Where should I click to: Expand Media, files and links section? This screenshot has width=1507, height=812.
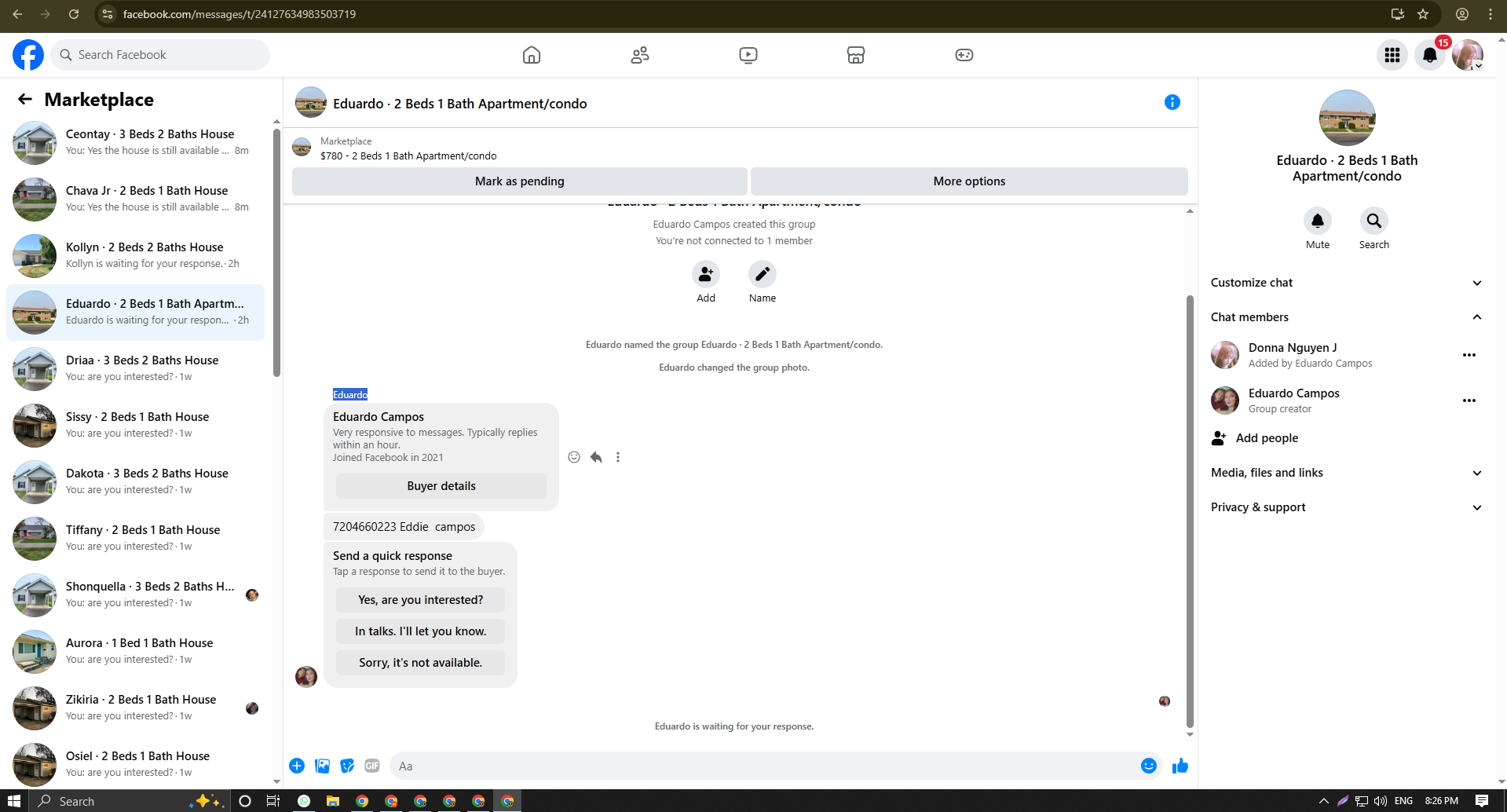click(x=1346, y=473)
